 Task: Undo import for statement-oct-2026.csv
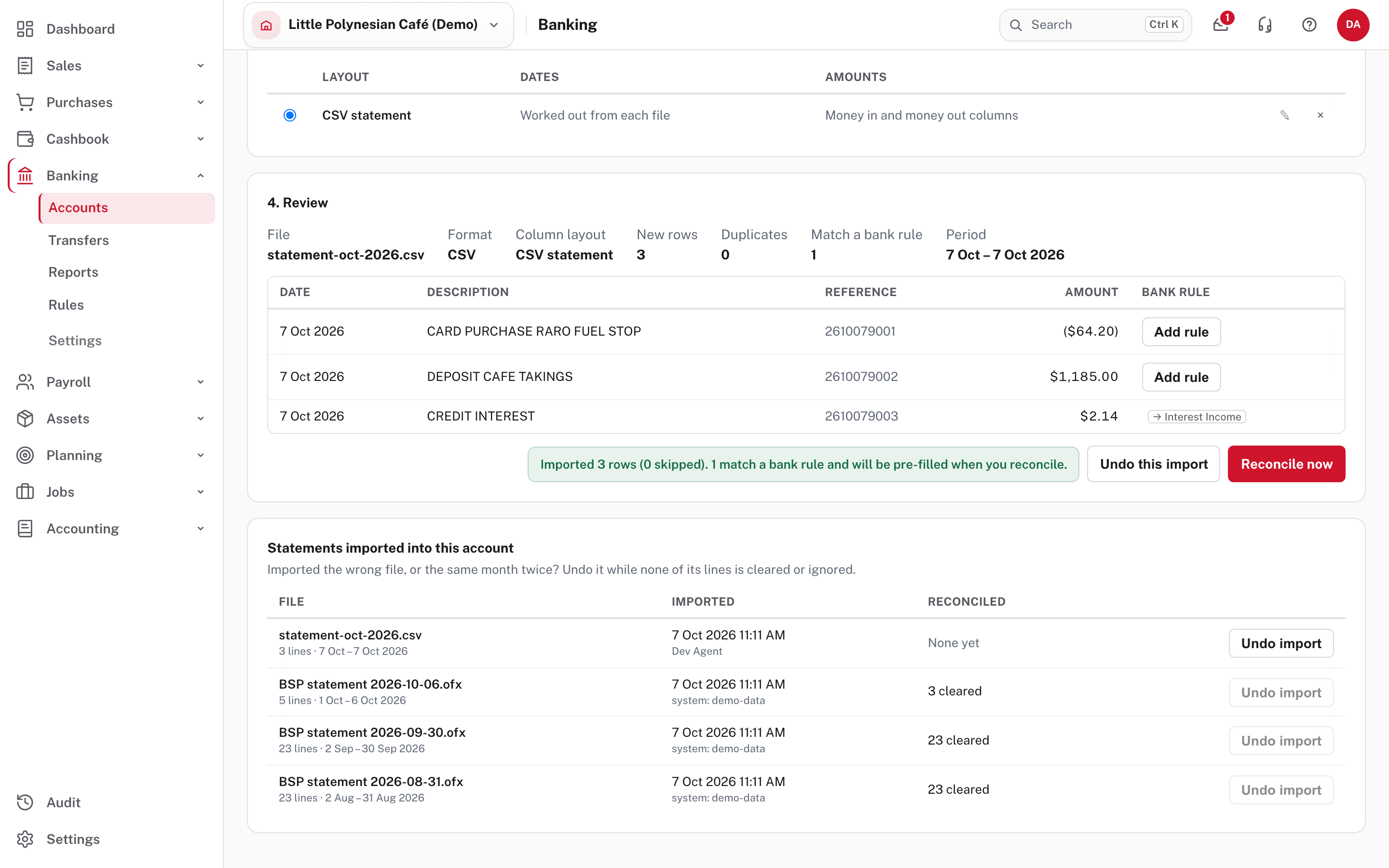(x=1281, y=644)
